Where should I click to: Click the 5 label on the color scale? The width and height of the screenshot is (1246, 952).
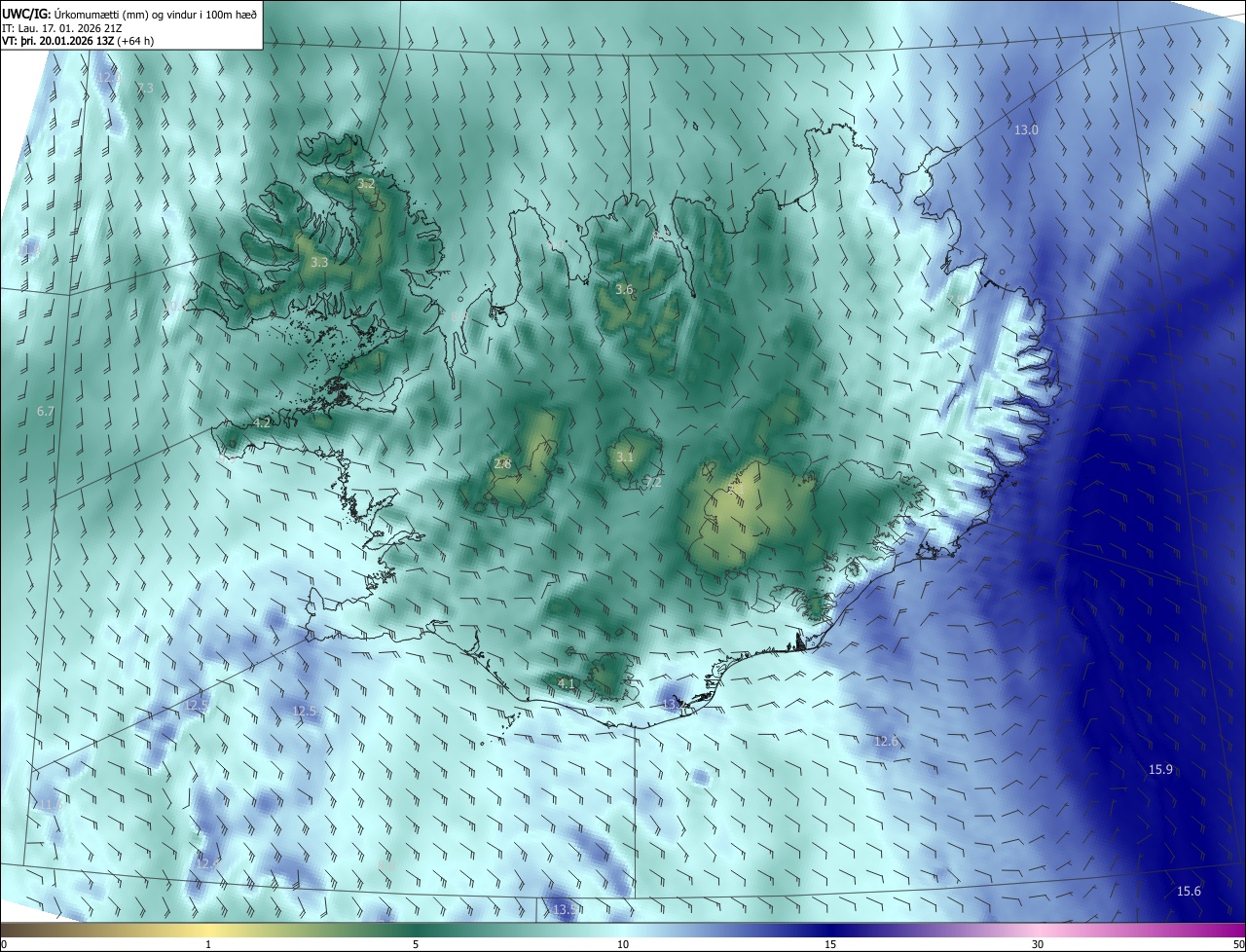click(416, 944)
